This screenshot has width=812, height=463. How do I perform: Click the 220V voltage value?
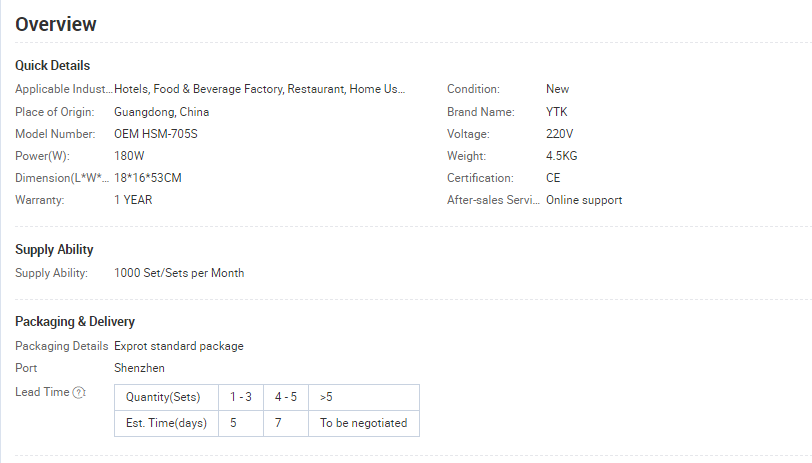[559, 134]
